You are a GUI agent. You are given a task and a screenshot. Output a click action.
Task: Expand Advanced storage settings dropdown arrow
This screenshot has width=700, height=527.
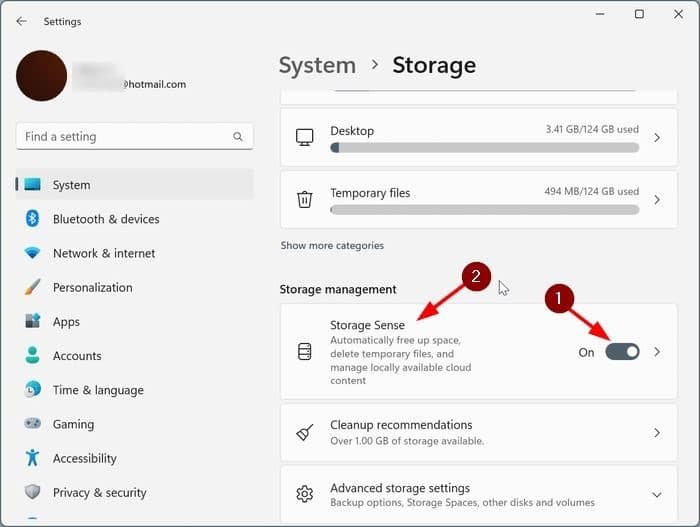pos(657,495)
